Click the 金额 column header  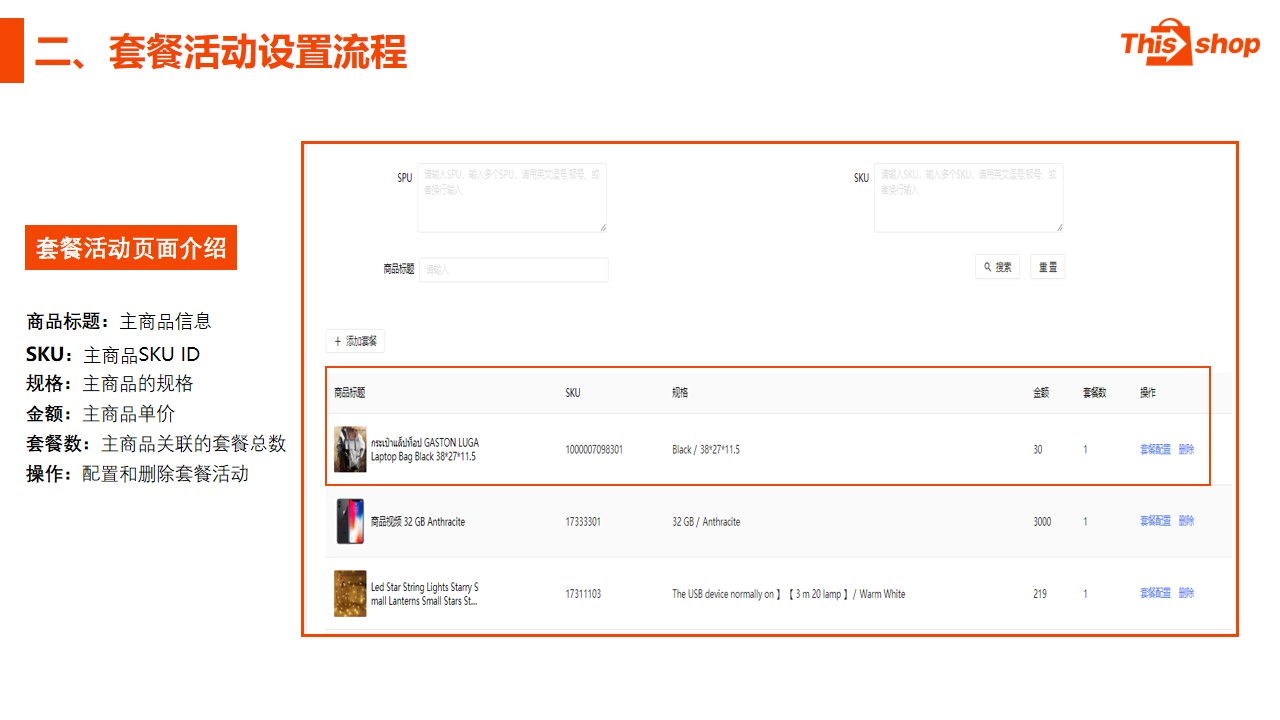click(x=1041, y=393)
